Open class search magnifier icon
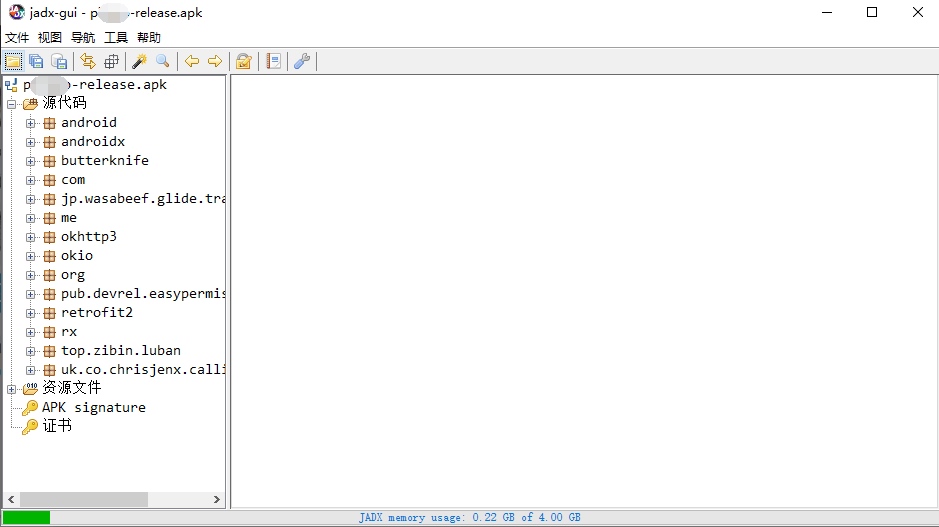The width and height of the screenshot is (939, 527). point(163,61)
